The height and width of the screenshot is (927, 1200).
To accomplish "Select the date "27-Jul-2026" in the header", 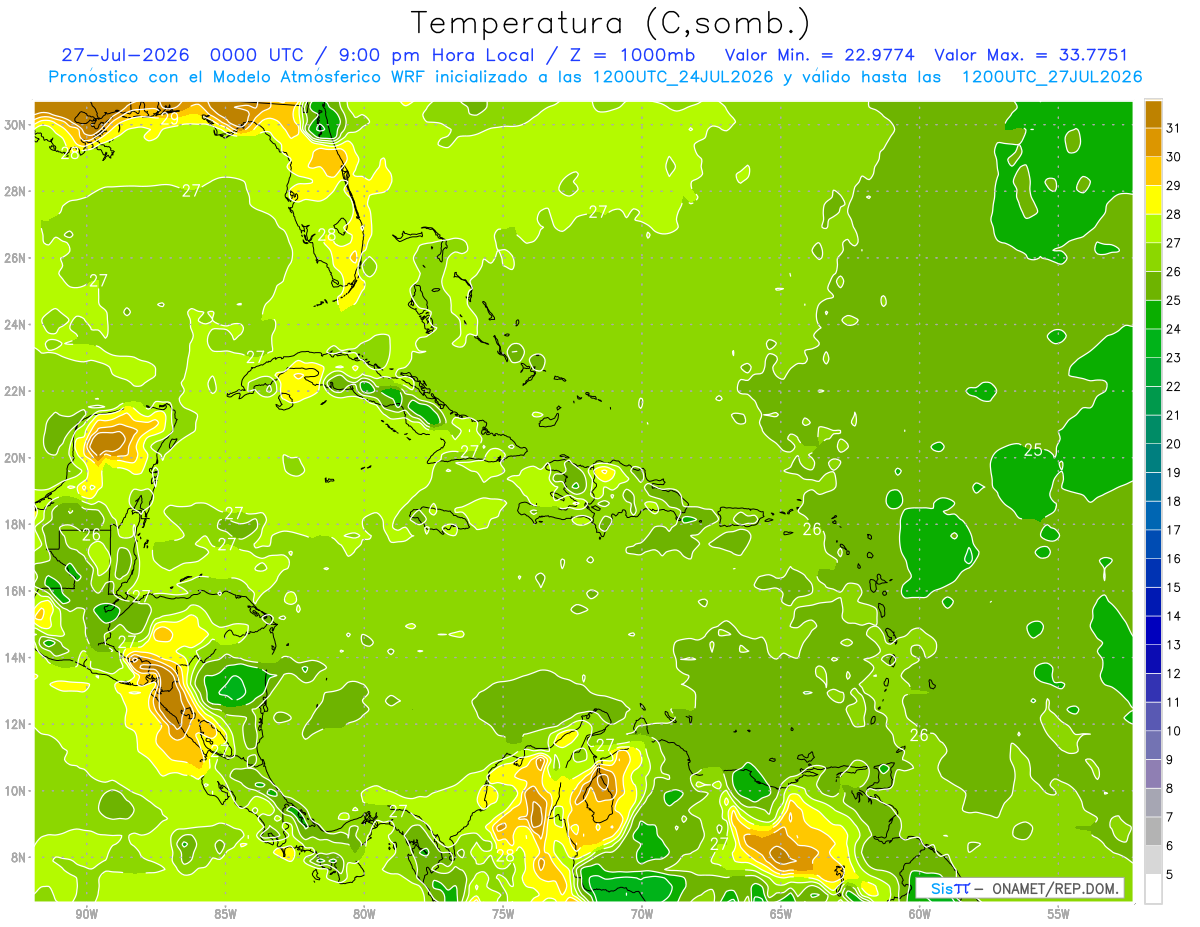I will tap(125, 55).
